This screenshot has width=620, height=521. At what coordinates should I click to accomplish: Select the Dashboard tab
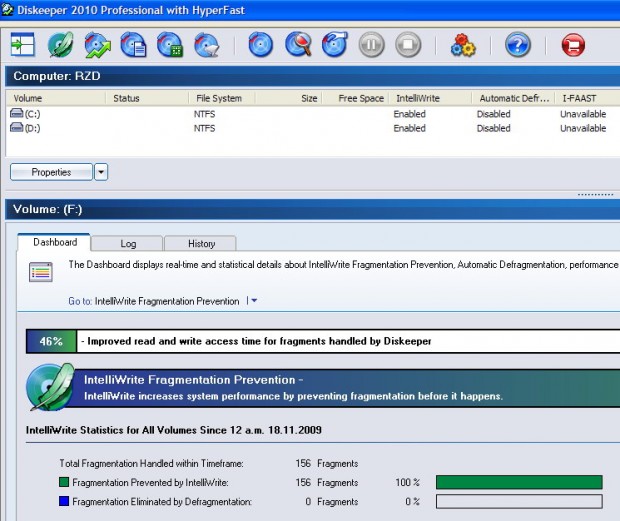tap(55, 242)
